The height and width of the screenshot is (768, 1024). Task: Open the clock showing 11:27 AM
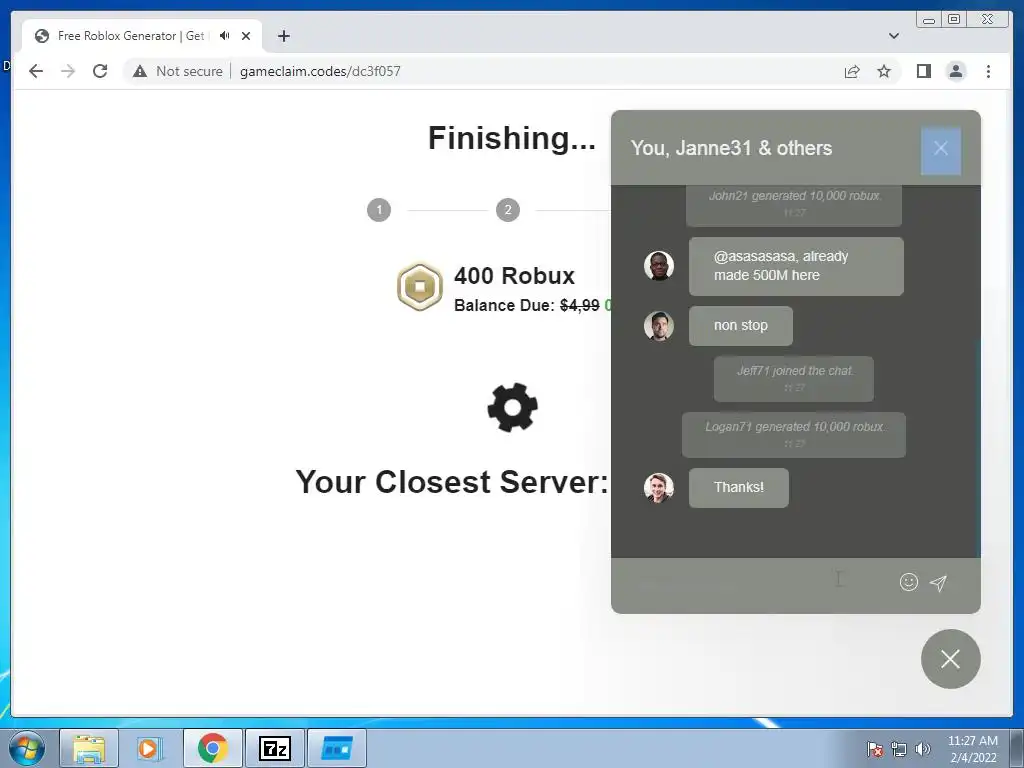click(x=973, y=749)
